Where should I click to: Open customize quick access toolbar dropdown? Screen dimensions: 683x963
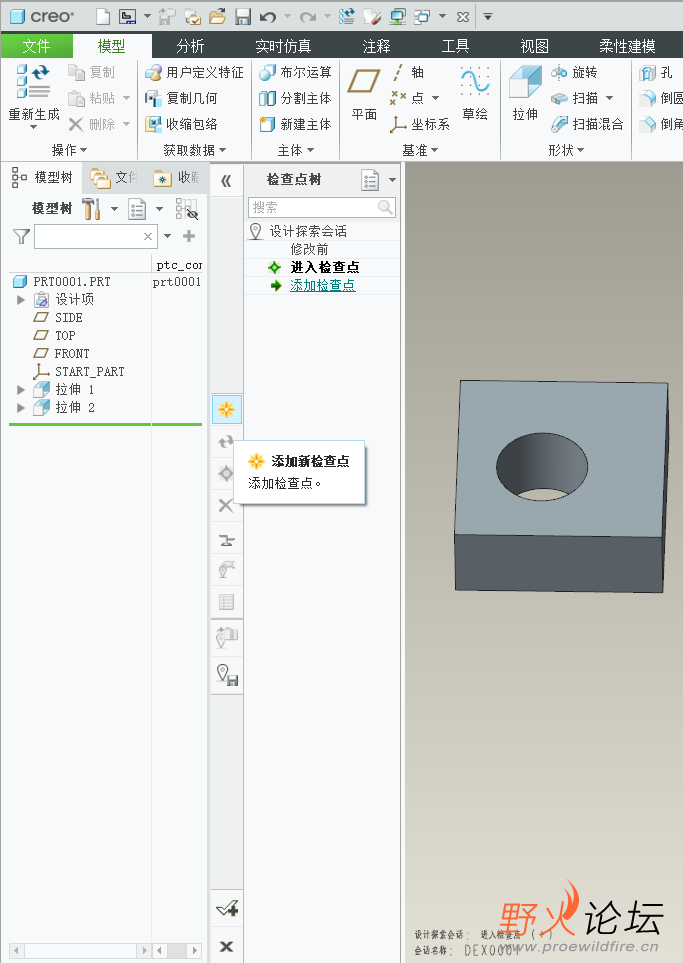(x=488, y=17)
